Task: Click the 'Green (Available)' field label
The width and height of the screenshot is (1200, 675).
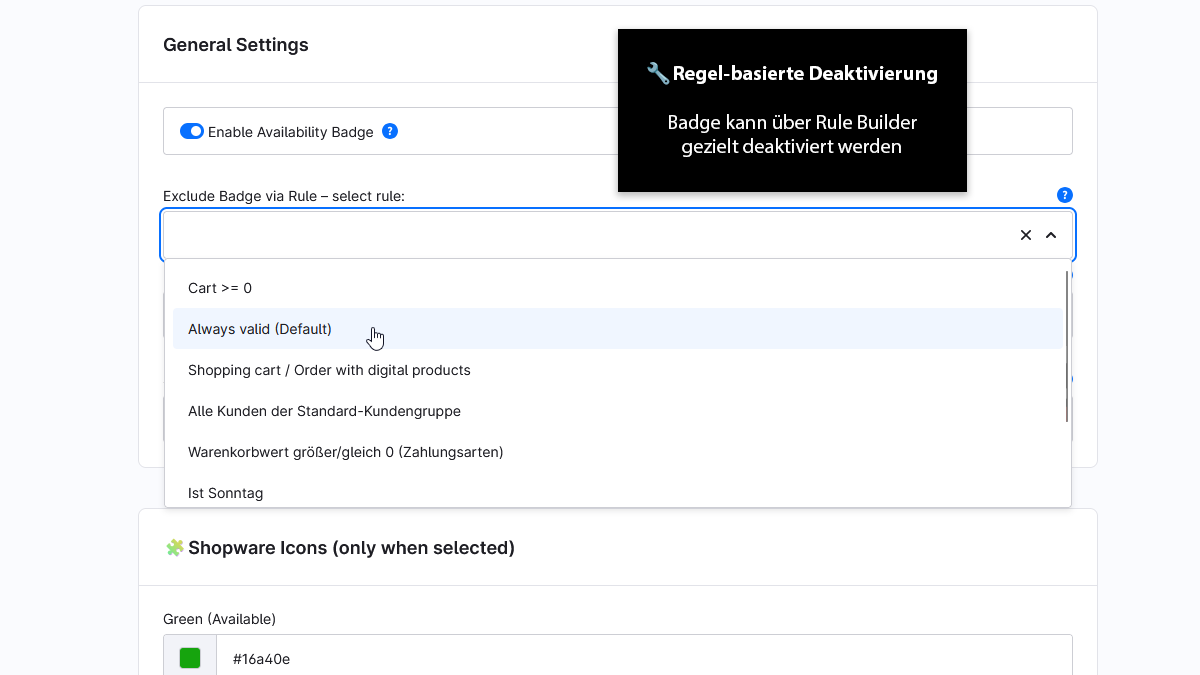Action: (220, 619)
